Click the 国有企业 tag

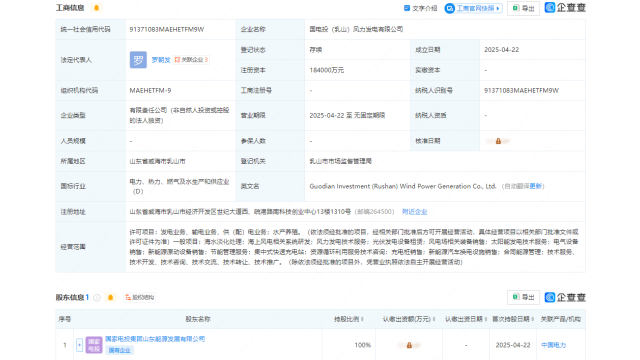119,350
